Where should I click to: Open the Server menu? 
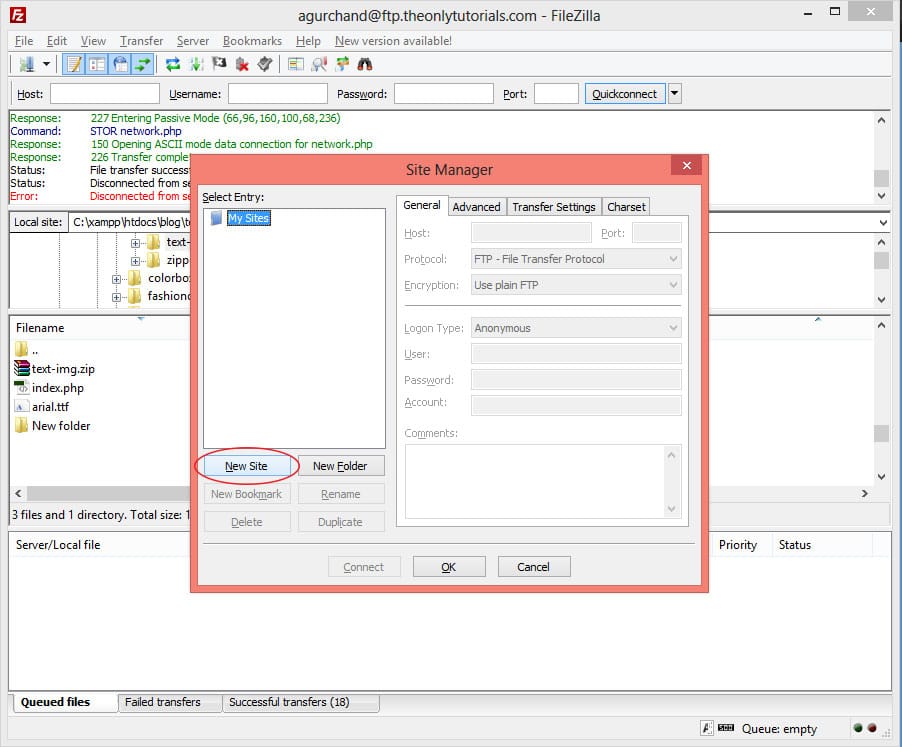[193, 41]
